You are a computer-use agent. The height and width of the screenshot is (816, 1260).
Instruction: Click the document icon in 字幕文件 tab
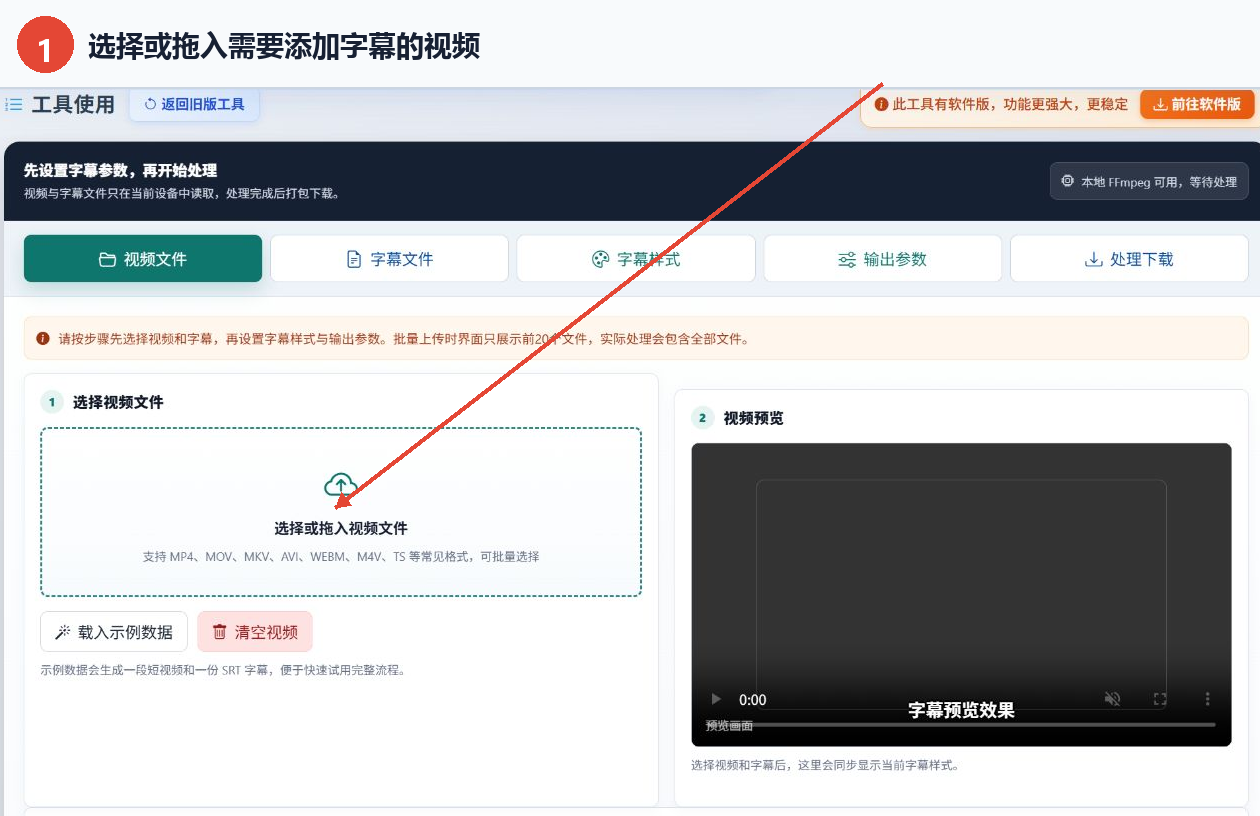354,259
